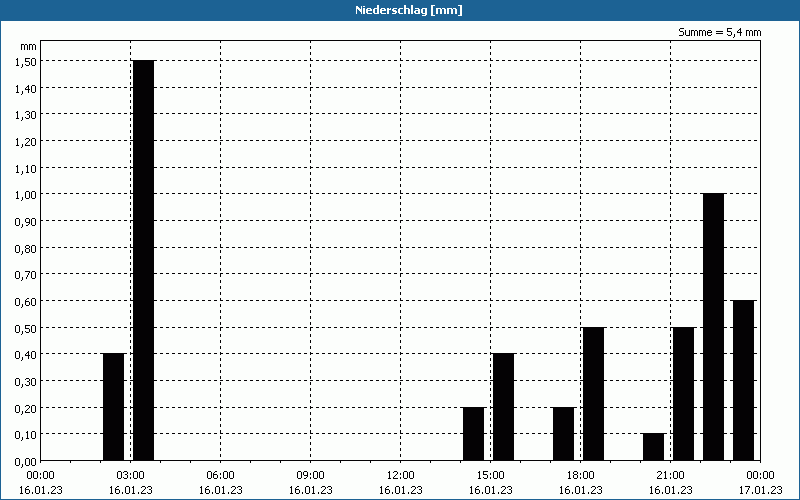
Task: Click the 18:00 x-axis time label
Action: click(x=581, y=476)
